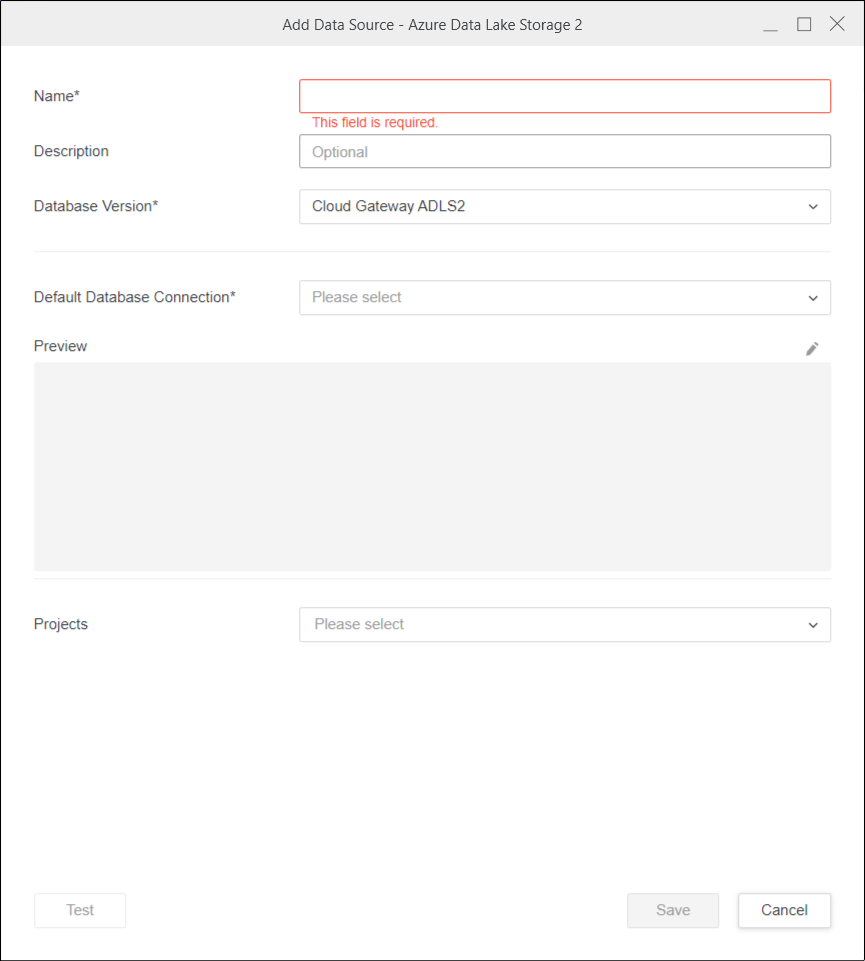Click the pencil edit icon above Preview
The width and height of the screenshot is (865, 961).
tap(812, 348)
